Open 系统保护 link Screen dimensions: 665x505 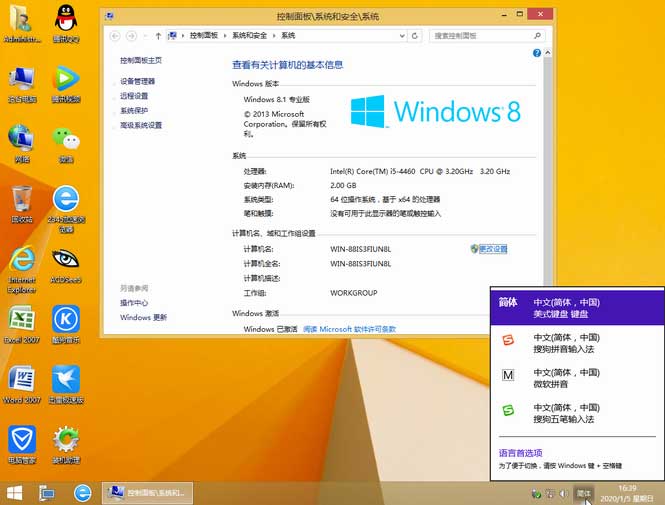point(134,111)
